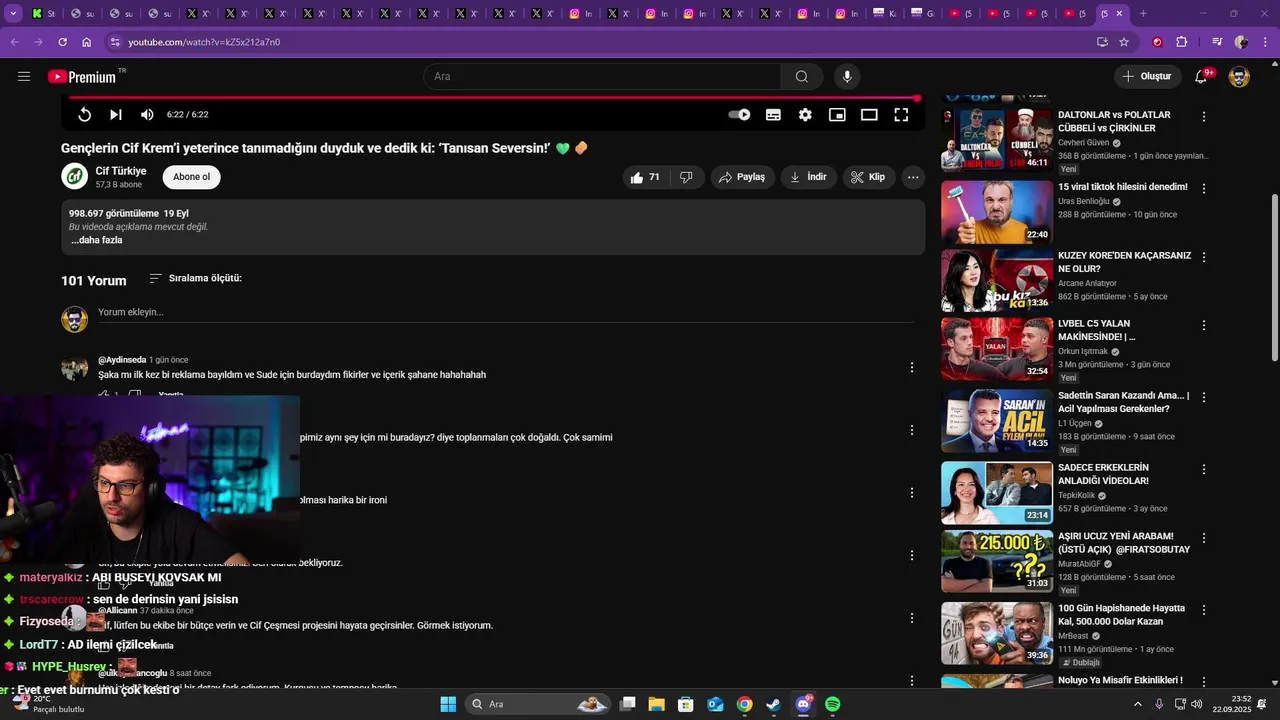The height and width of the screenshot is (720, 1280).
Task: Open Discord from the taskbar
Action: 804,704
